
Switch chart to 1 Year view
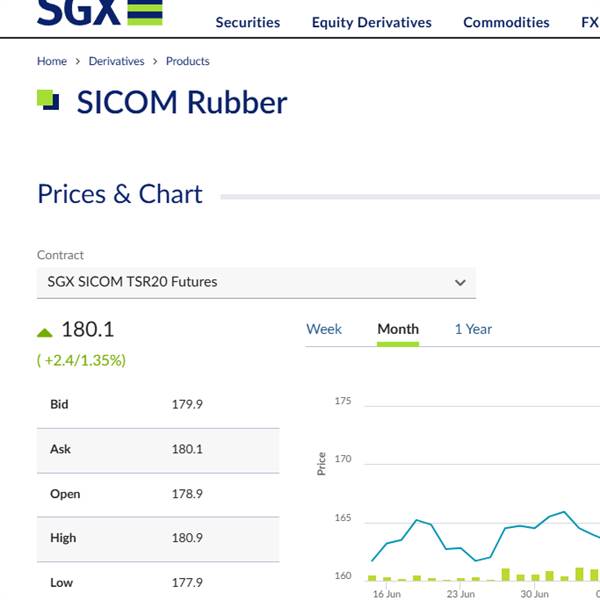tap(473, 329)
